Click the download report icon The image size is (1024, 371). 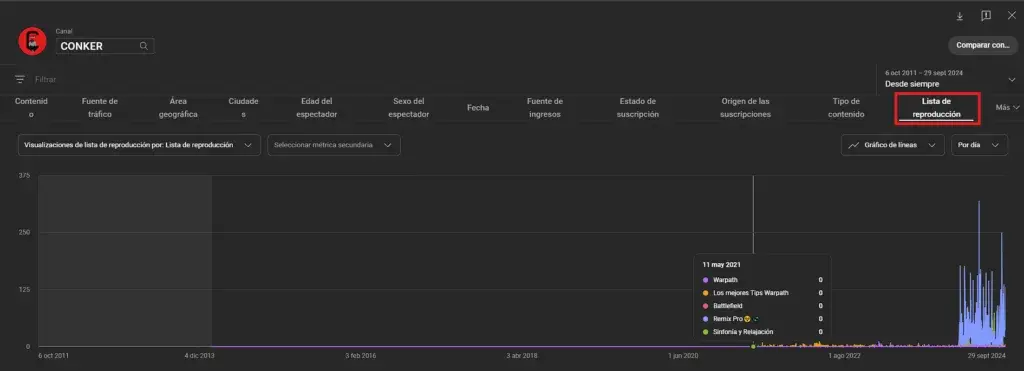(959, 16)
